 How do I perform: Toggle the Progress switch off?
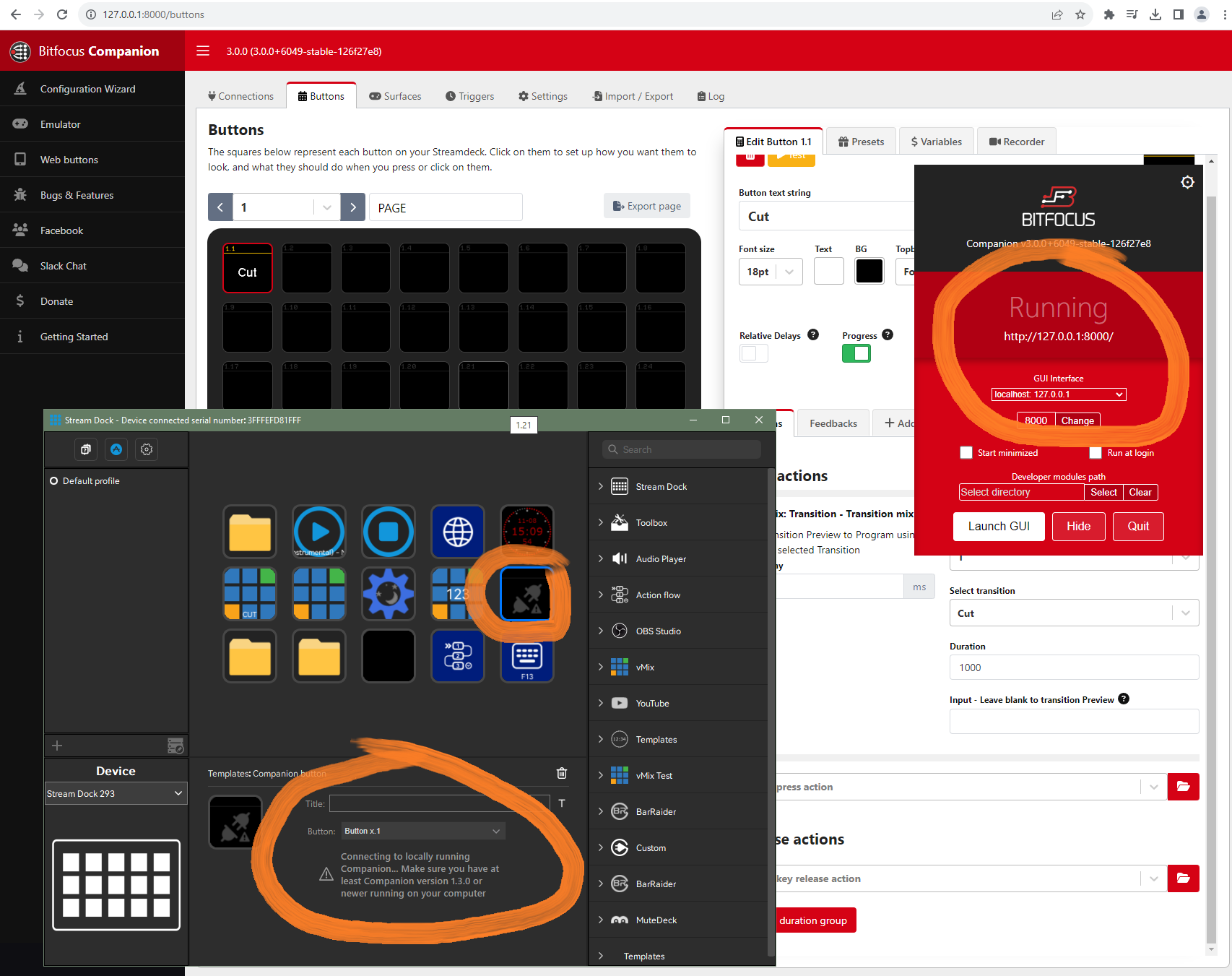[856, 353]
